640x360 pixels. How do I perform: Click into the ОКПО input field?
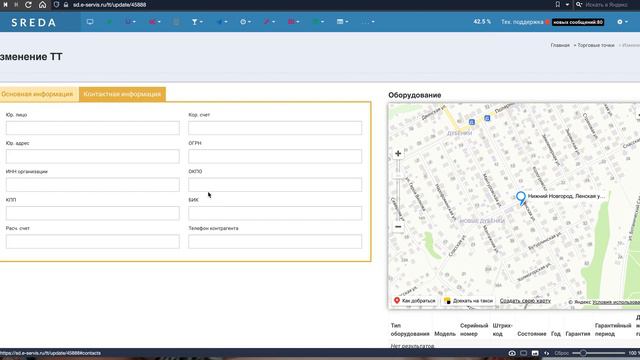click(x=275, y=184)
